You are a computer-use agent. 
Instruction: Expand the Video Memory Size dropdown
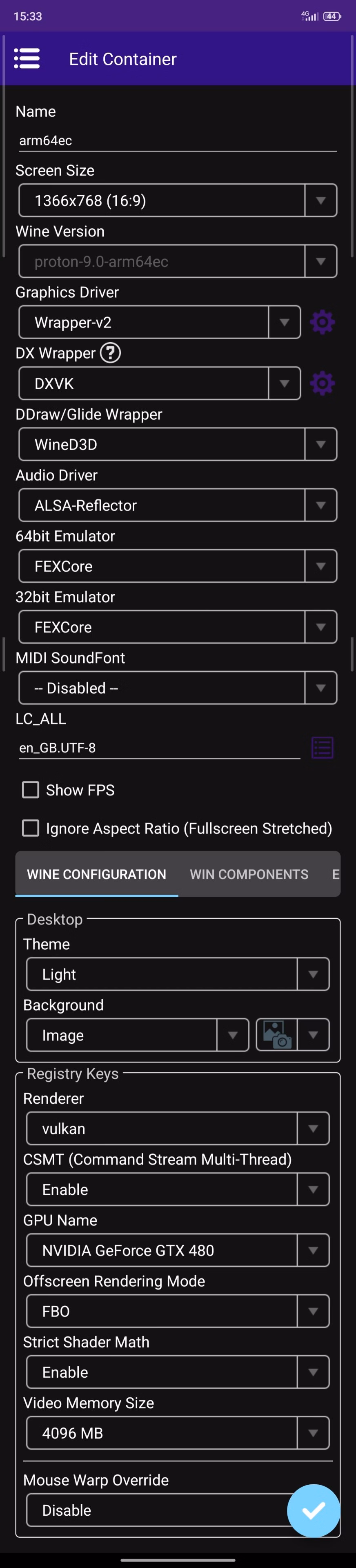point(178,1433)
